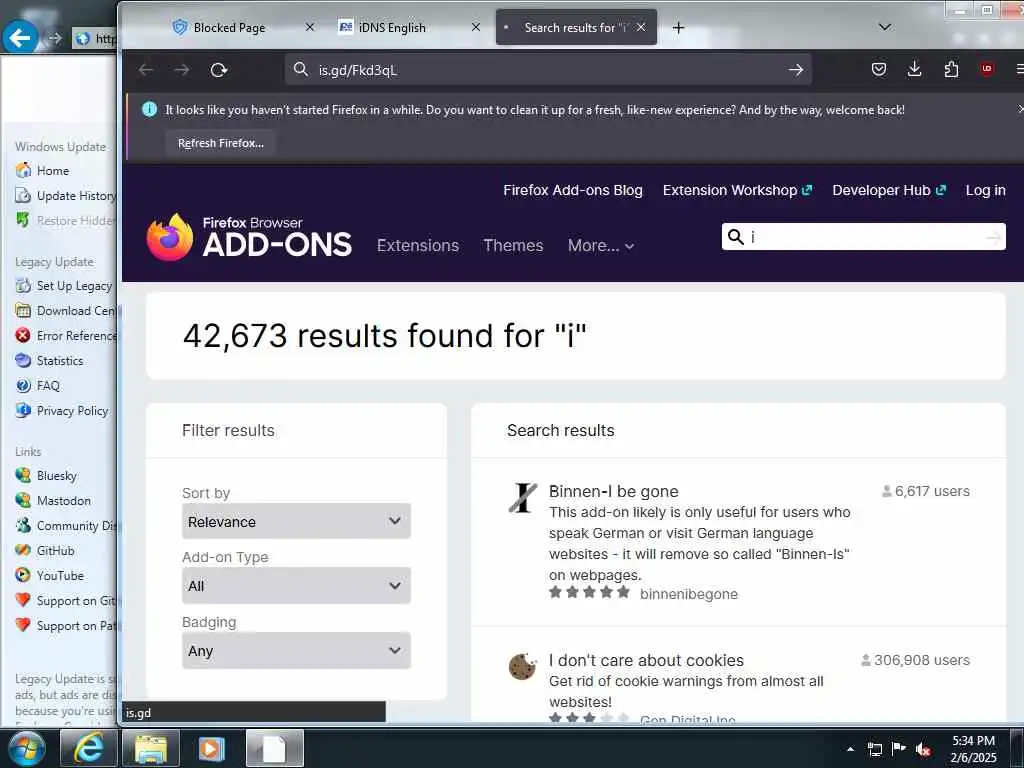Expand the More... menu
This screenshot has height=768, width=1024.
tap(601, 246)
